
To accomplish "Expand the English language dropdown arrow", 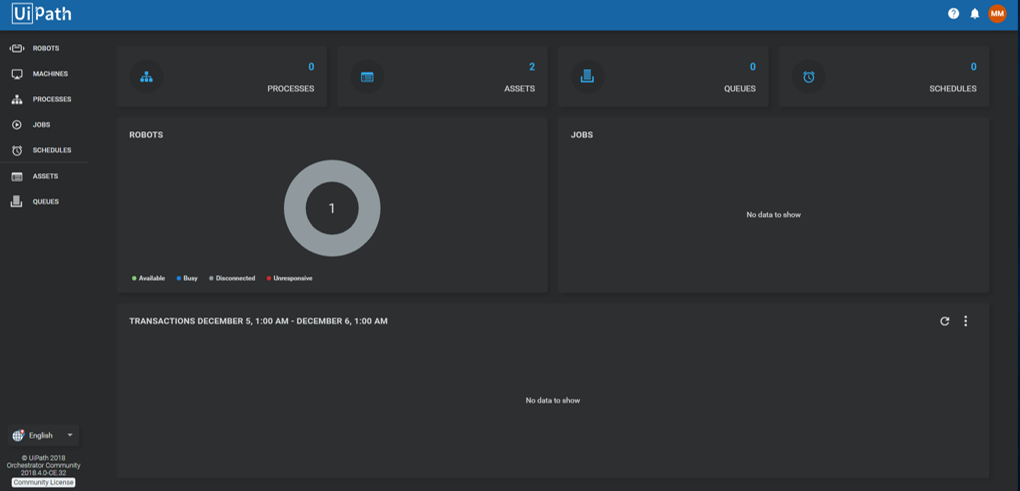I will tap(70, 435).
